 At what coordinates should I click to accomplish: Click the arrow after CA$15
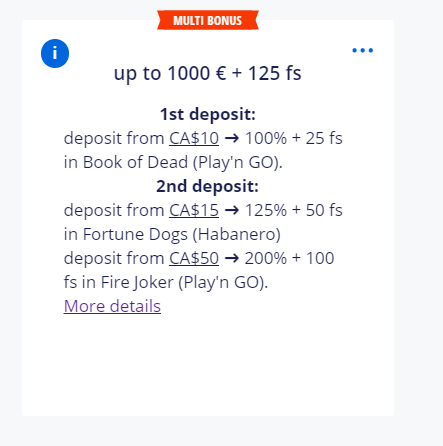(x=232, y=210)
